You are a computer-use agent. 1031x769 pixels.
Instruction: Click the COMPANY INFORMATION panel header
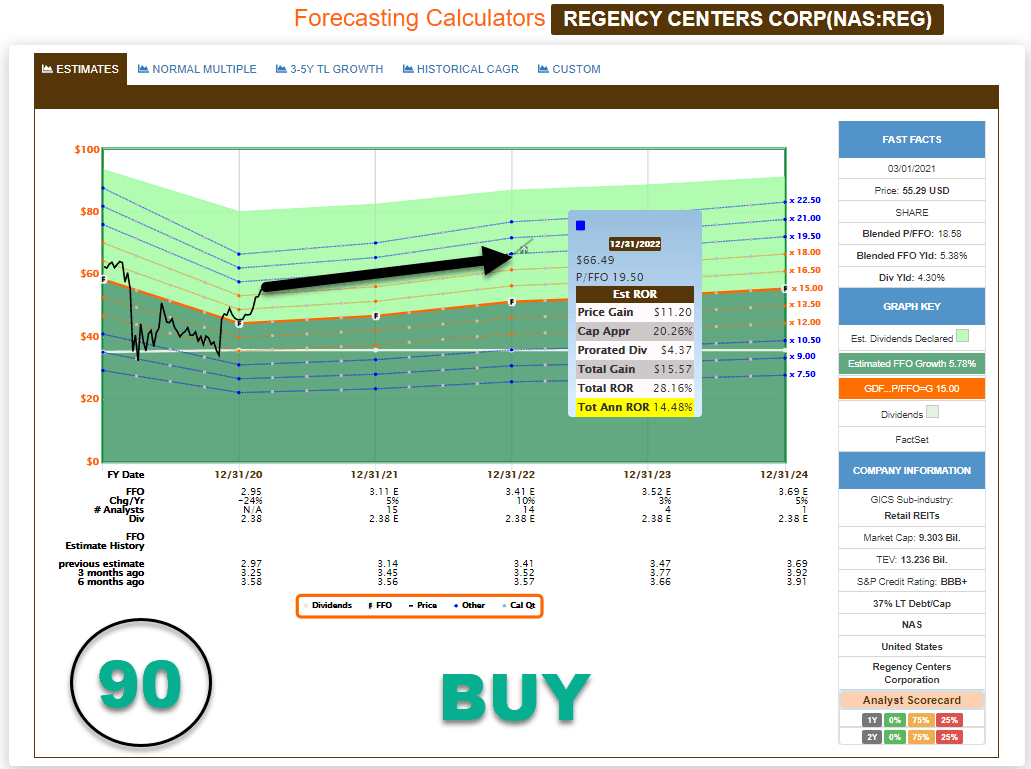tap(912, 471)
